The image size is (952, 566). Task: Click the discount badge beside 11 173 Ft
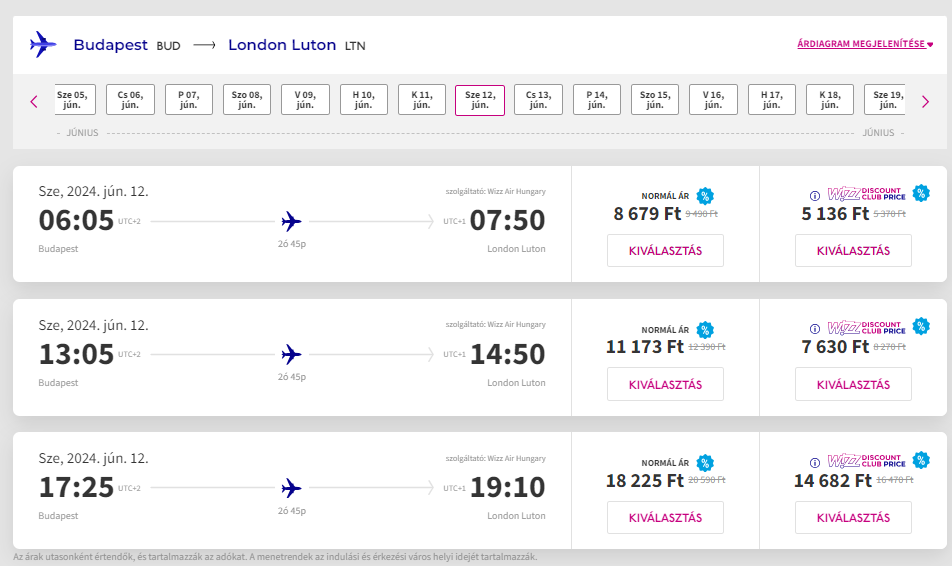pyautogui.click(x=705, y=330)
